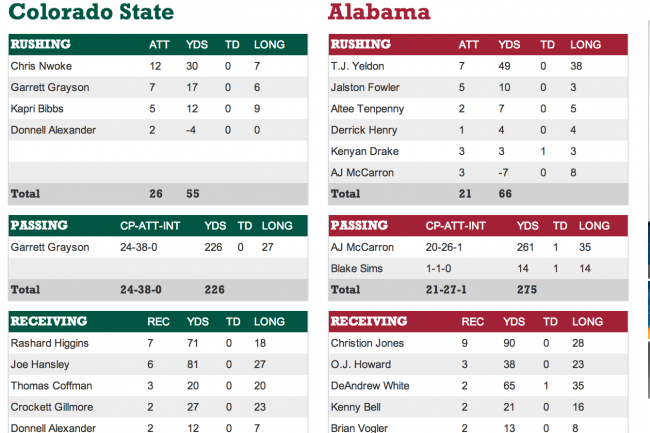Click Joe Hansley receiving row
The image size is (650, 433).
[158, 364]
